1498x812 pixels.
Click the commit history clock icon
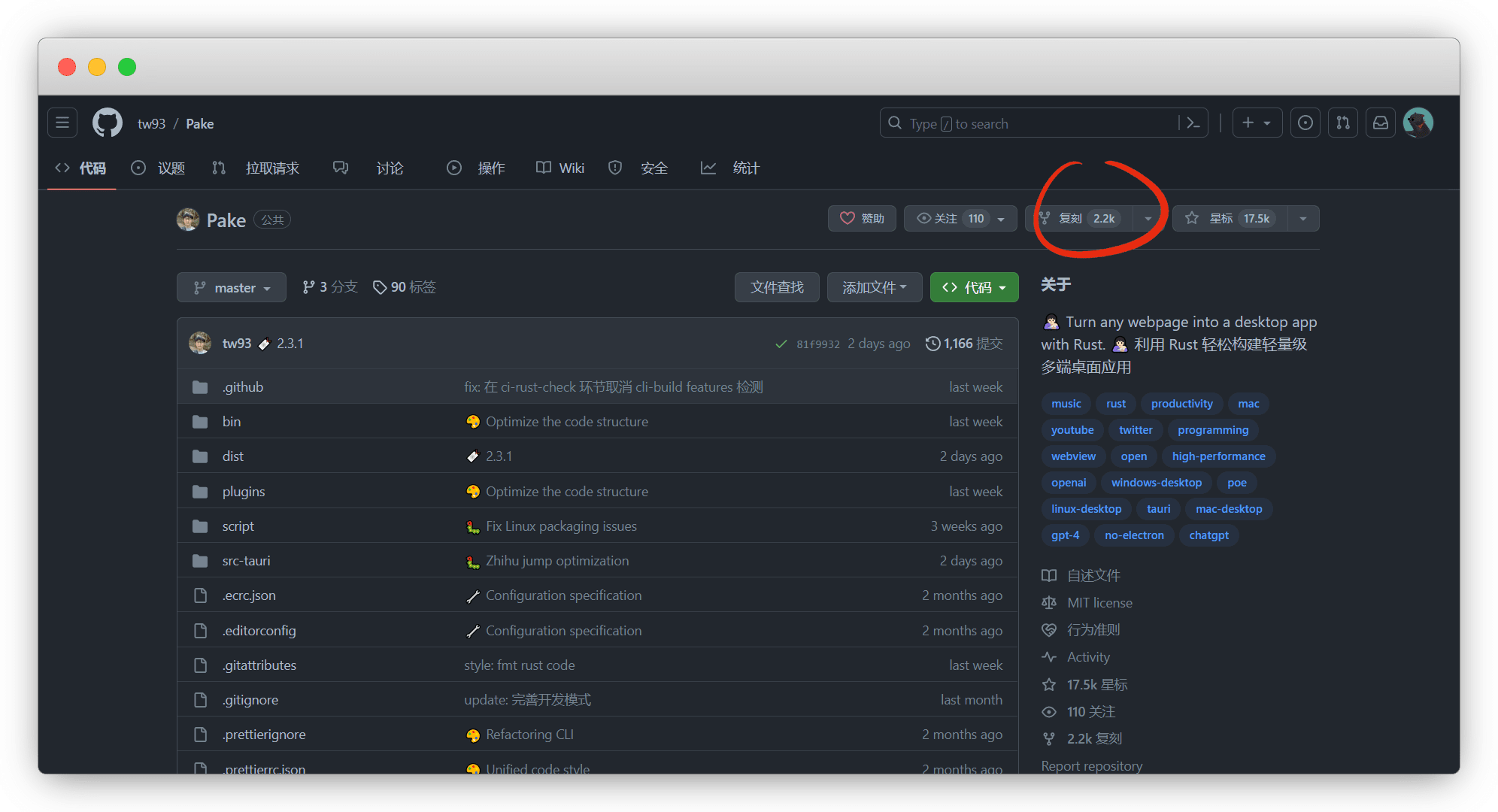coord(932,344)
